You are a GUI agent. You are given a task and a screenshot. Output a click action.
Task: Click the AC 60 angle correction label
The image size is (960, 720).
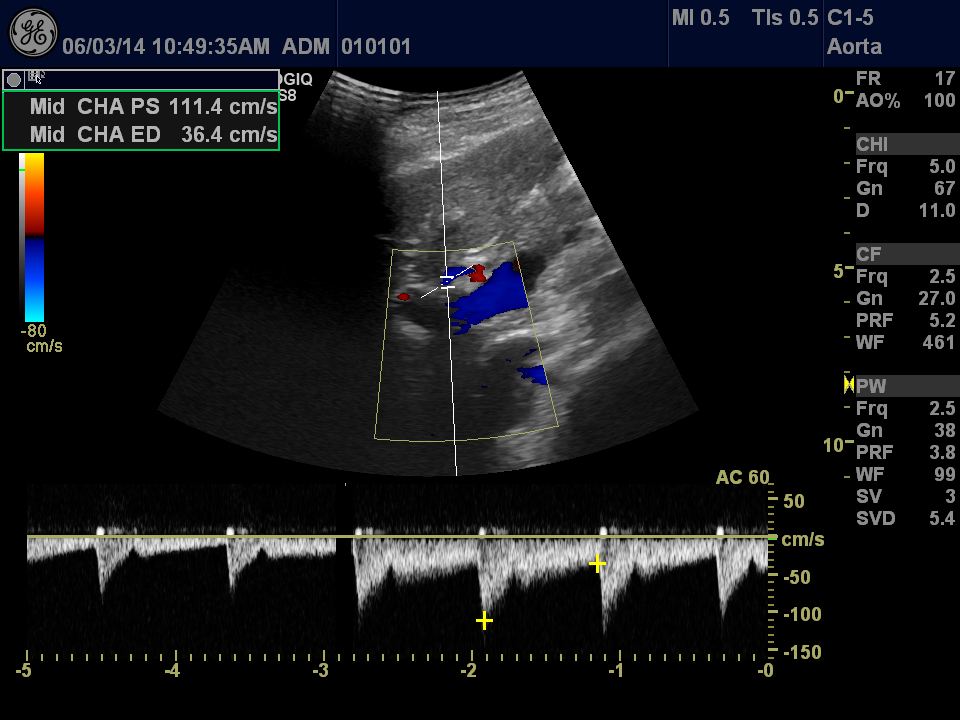(742, 477)
